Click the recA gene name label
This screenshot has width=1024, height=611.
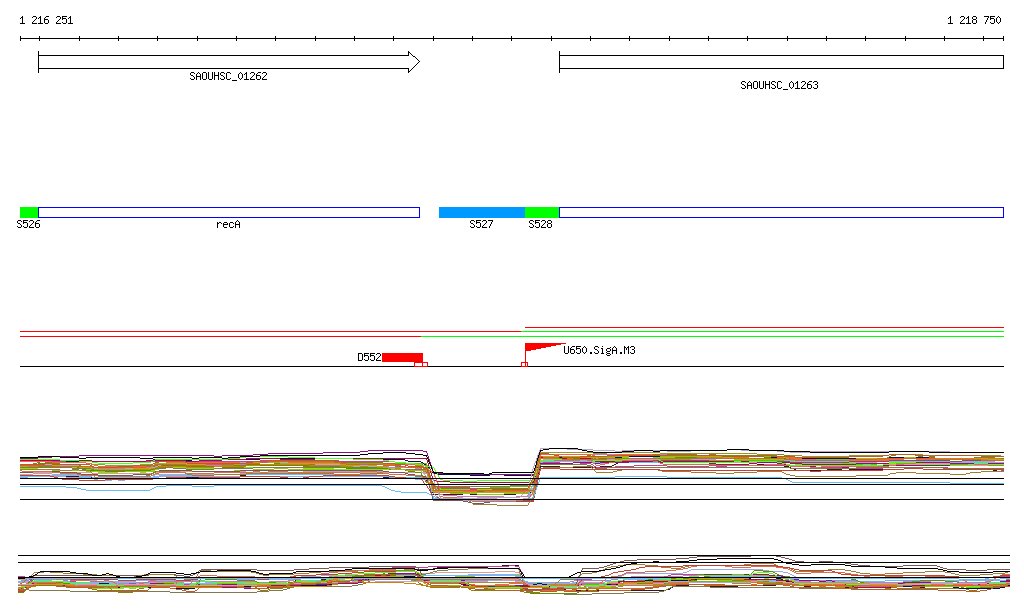click(228, 225)
